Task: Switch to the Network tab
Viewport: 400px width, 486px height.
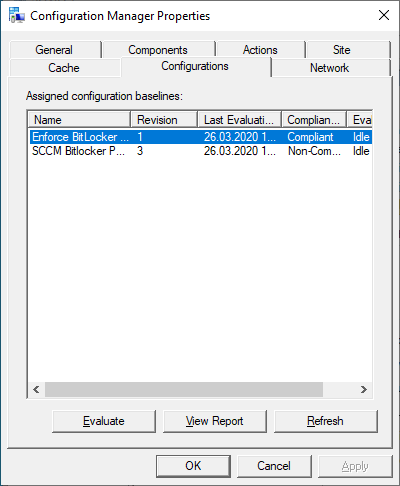Action: coord(330,68)
